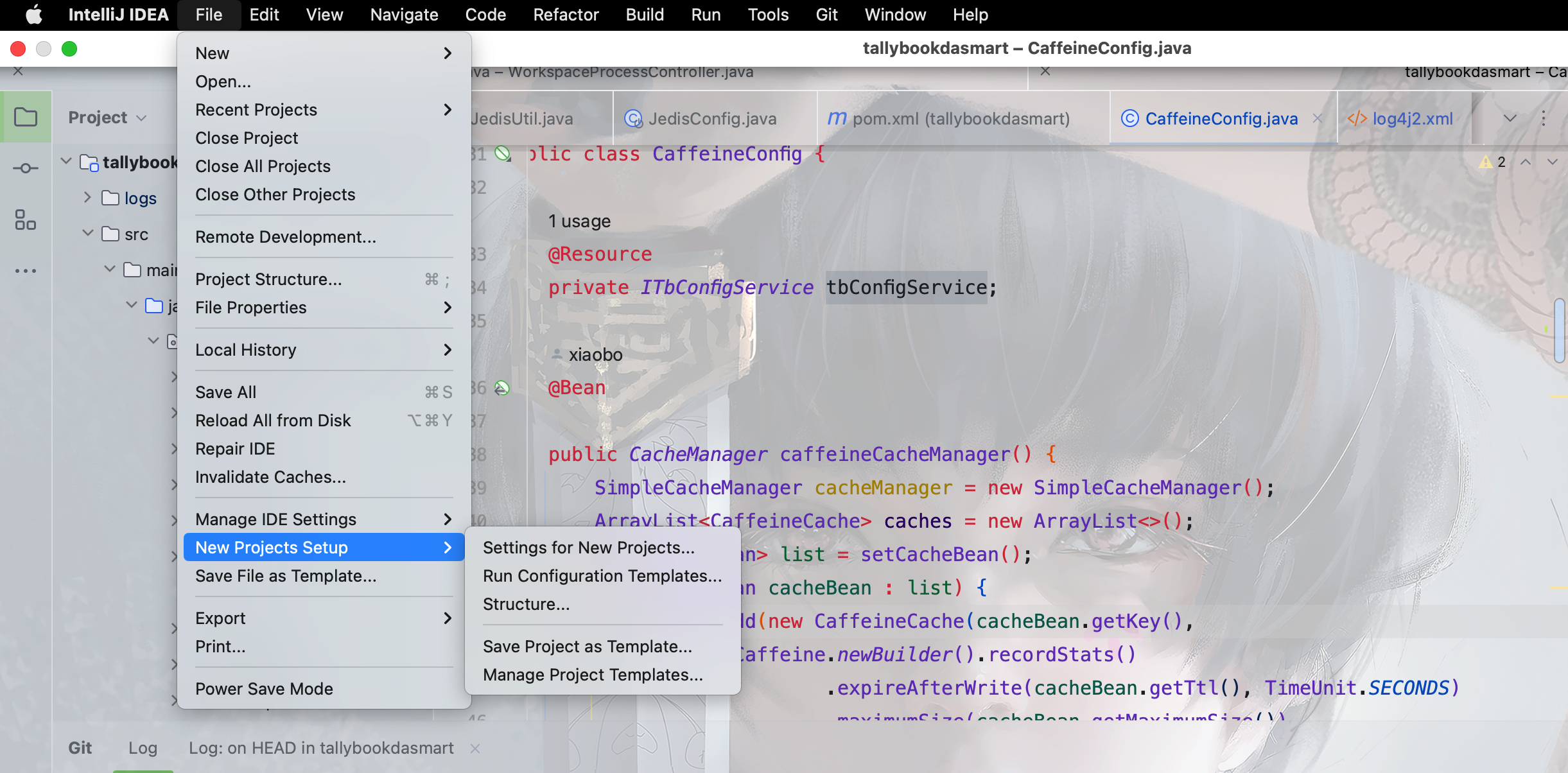1568x773 pixels.
Task: Close the CaffeineConfig.java editor tab
Action: pos(1318,118)
